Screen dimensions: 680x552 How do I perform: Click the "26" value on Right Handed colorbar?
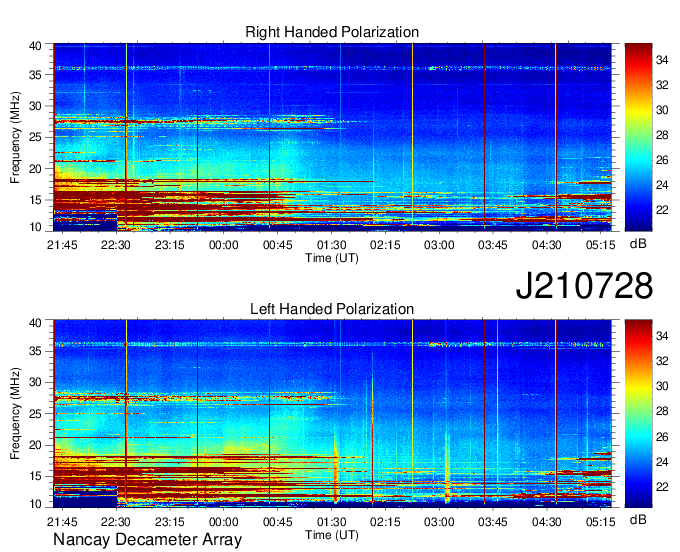[x=662, y=160]
